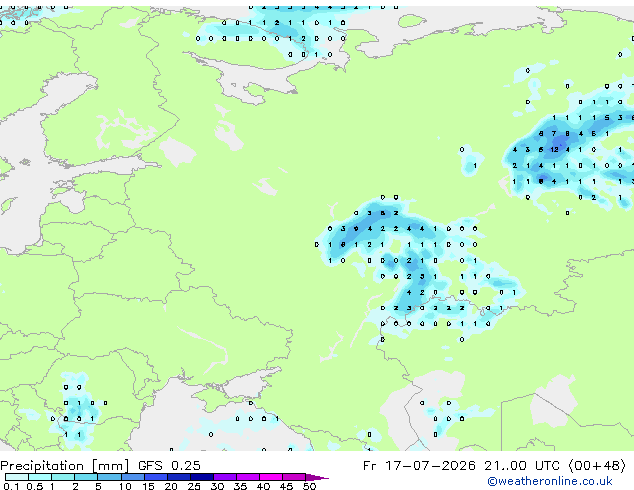The height and width of the screenshot is (490, 634).
Task: Open the weatheronline.co.uk link
Action: tap(550, 481)
